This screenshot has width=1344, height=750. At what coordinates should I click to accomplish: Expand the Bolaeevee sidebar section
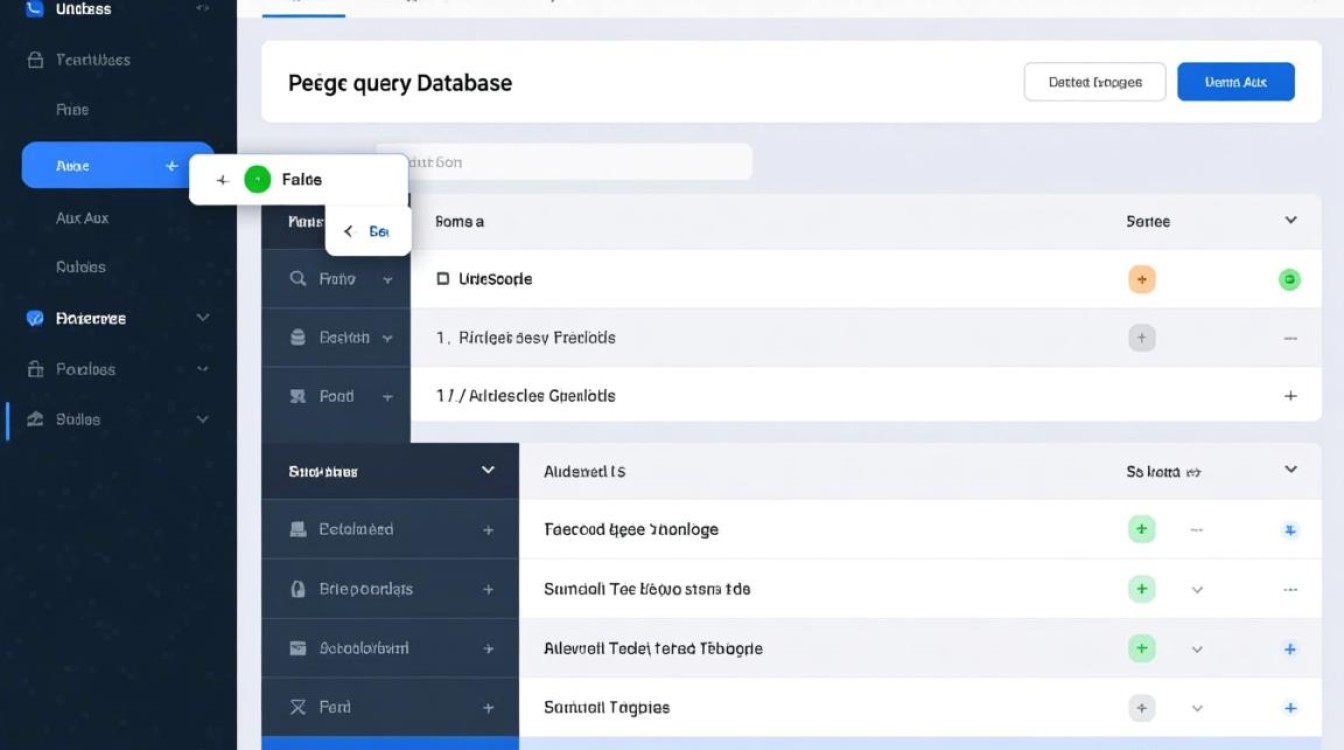tap(203, 318)
